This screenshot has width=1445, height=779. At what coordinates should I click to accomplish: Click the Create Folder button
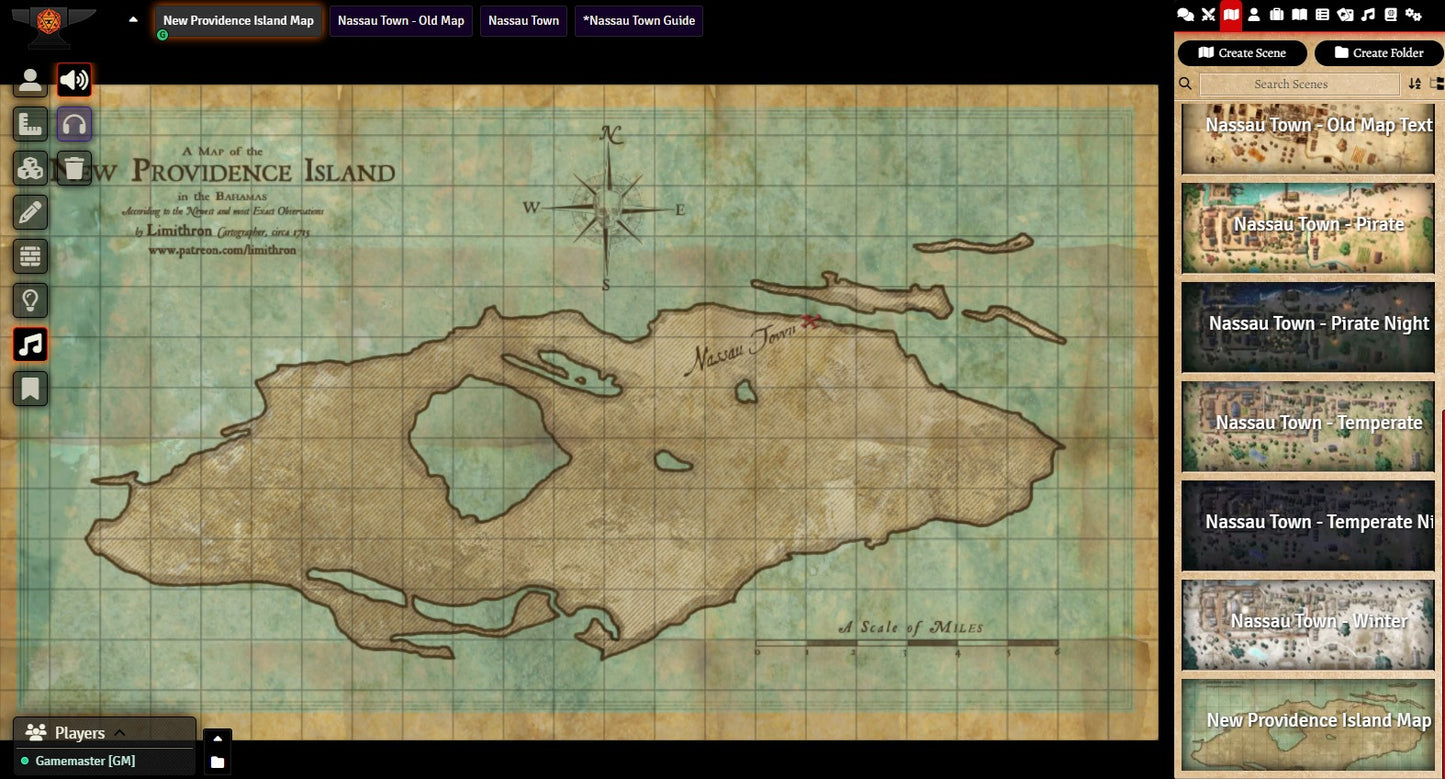[x=1378, y=53]
